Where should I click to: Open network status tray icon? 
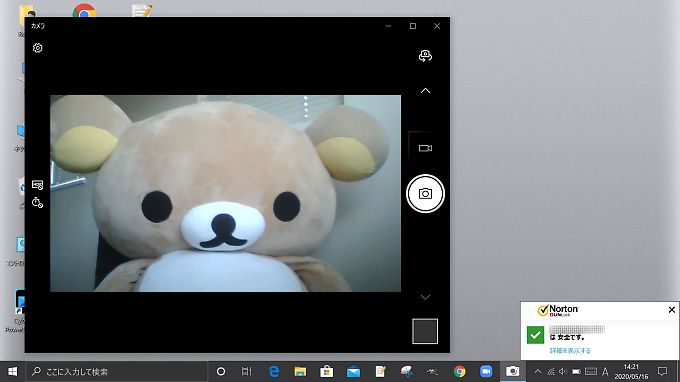pos(551,372)
